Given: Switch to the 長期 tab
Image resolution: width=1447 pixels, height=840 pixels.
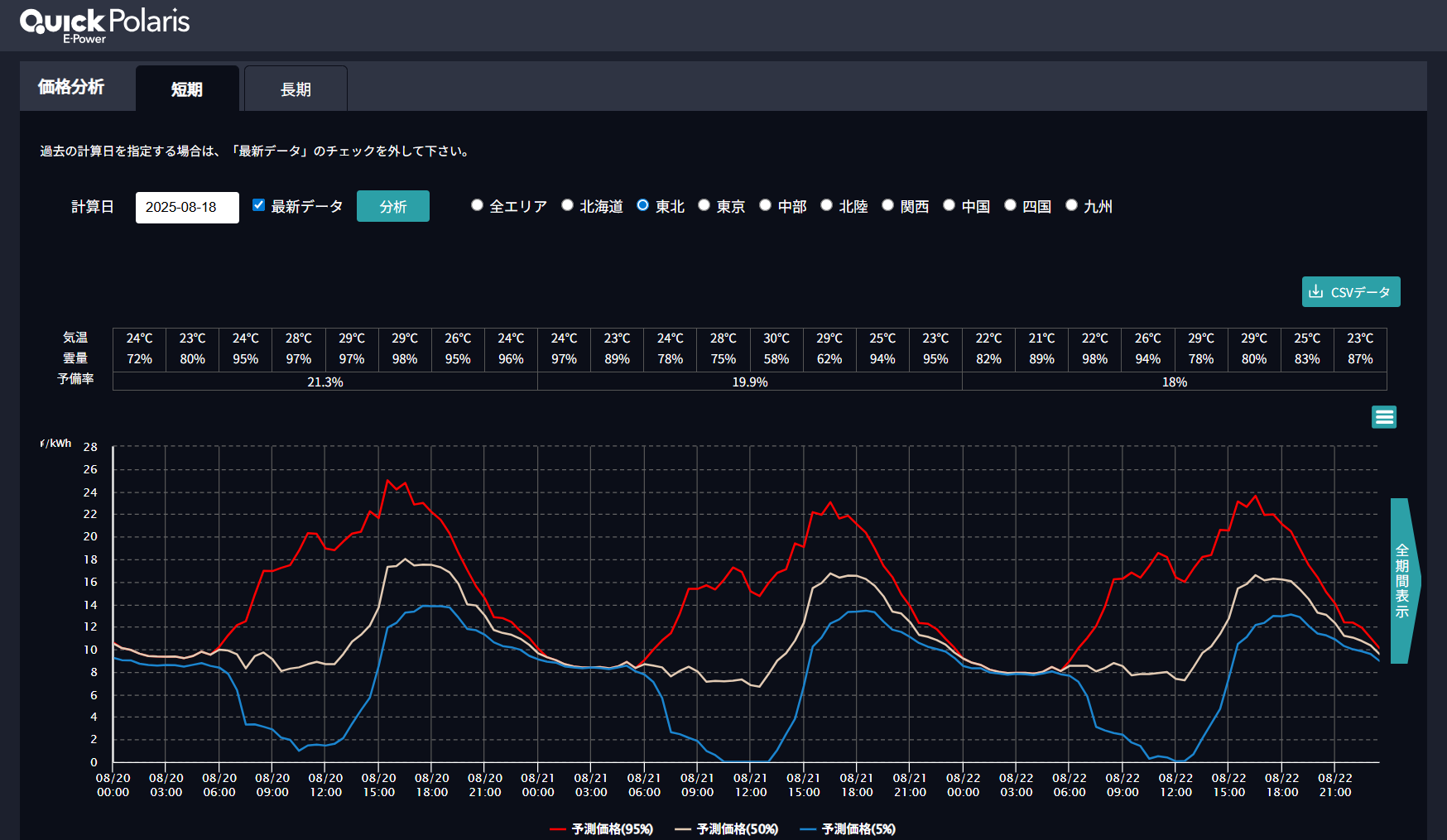Looking at the screenshot, I should pos(296,89).
